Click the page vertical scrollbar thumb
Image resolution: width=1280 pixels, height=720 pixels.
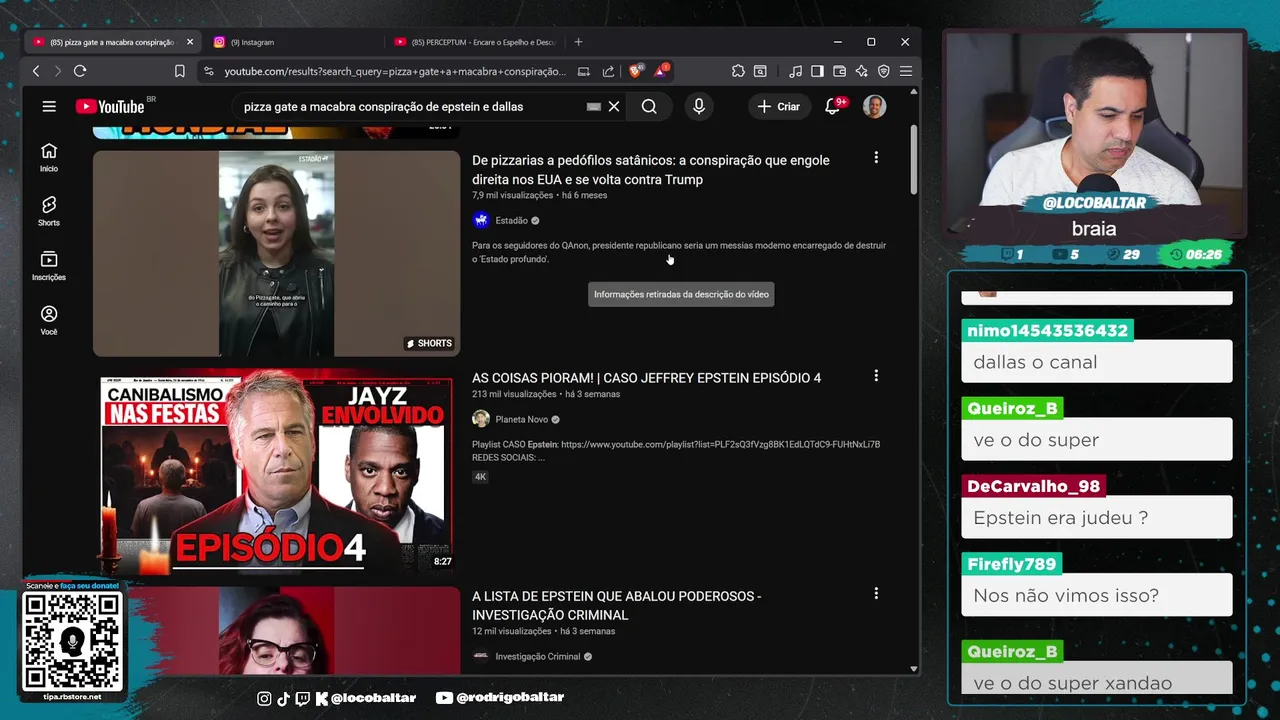(x=914, y=162)
